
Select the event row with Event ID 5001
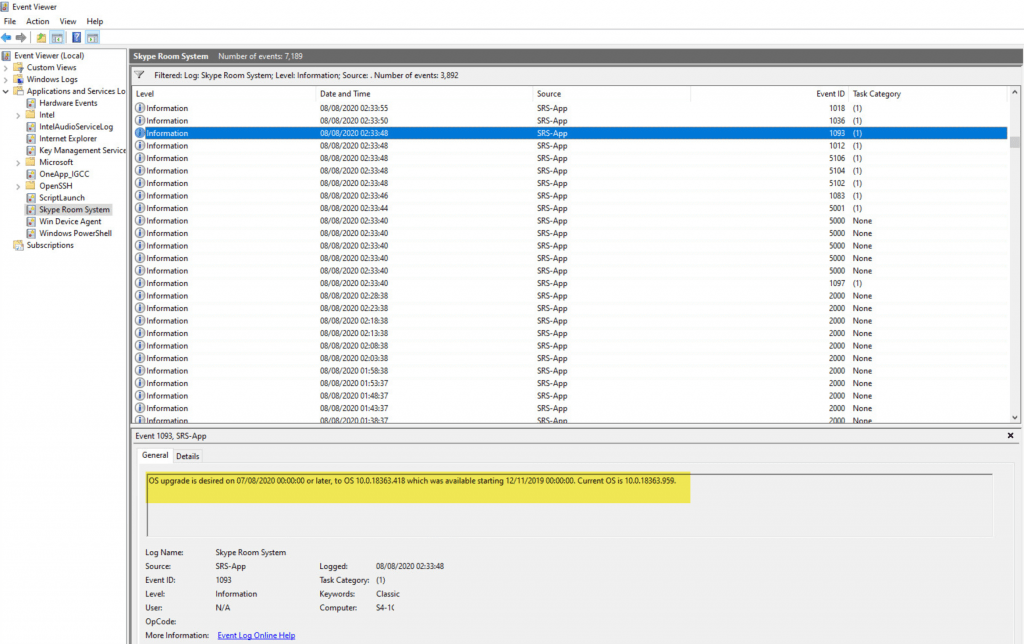570,208
